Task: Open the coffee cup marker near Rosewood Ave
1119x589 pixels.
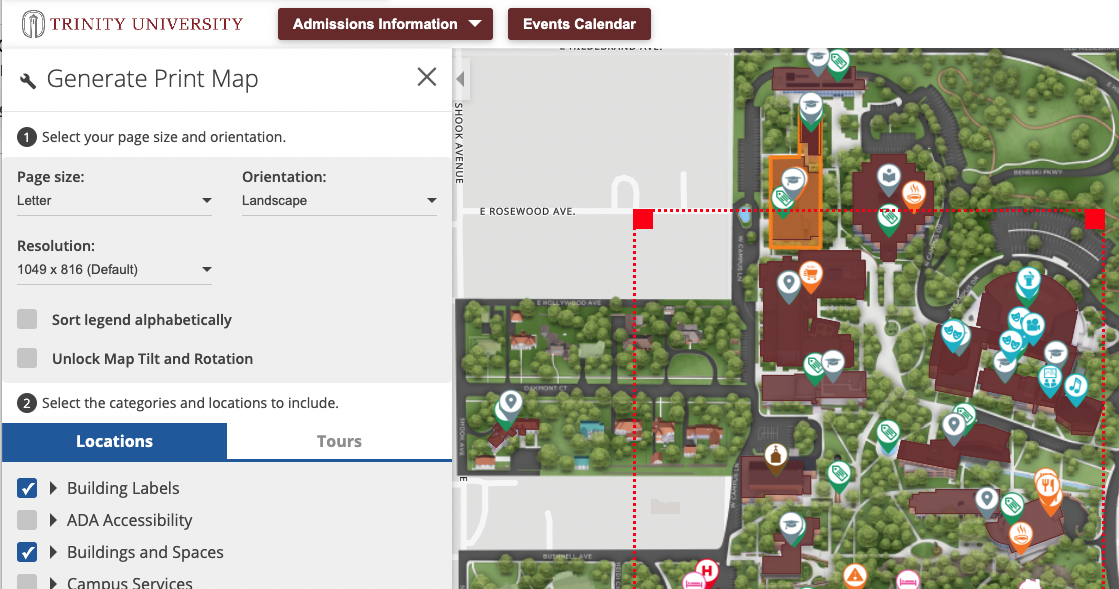Action: [x=914, y=193]
